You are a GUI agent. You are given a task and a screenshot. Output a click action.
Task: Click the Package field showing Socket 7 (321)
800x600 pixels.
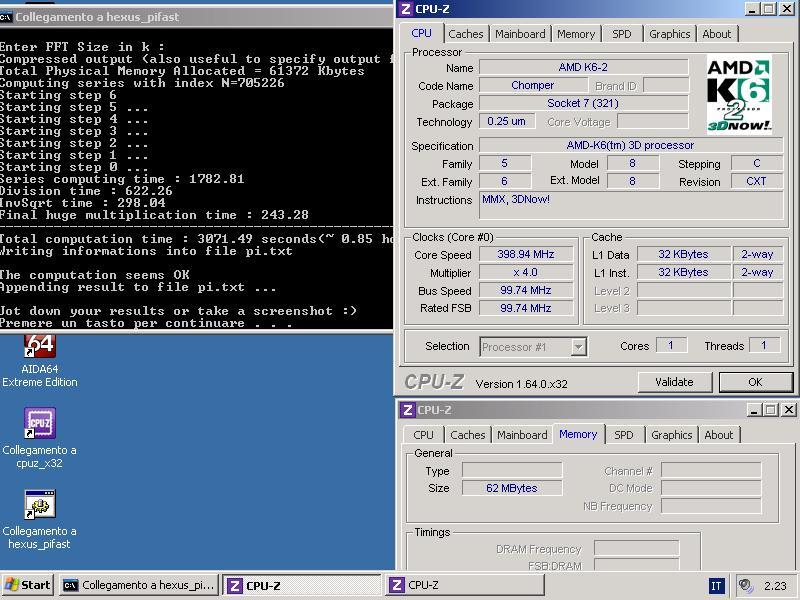[x=584, y=103]
